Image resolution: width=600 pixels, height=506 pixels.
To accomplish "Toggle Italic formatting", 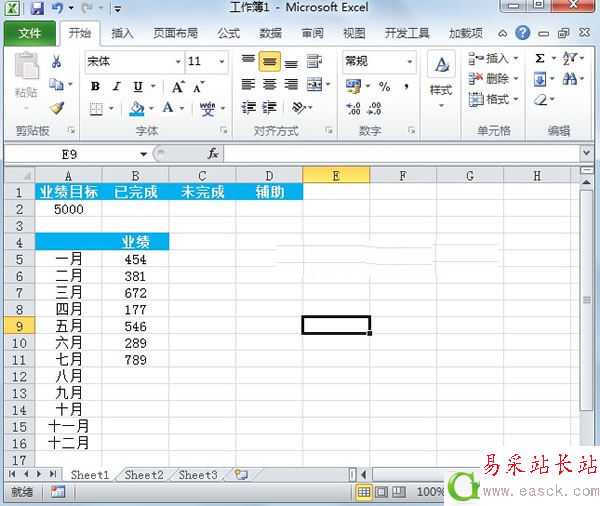I will click(116, 87).
